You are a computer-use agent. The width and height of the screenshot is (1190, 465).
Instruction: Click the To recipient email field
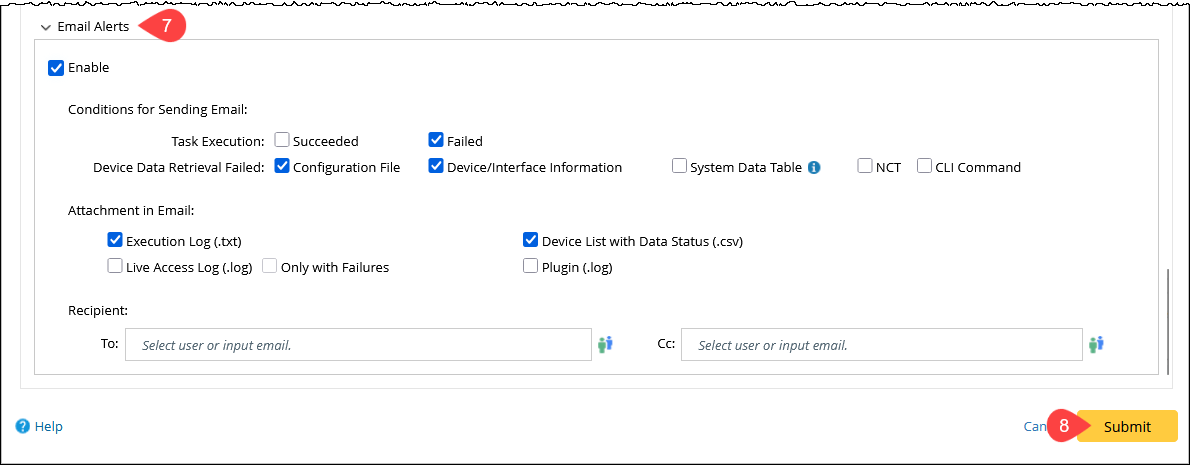tap(358, 345)
